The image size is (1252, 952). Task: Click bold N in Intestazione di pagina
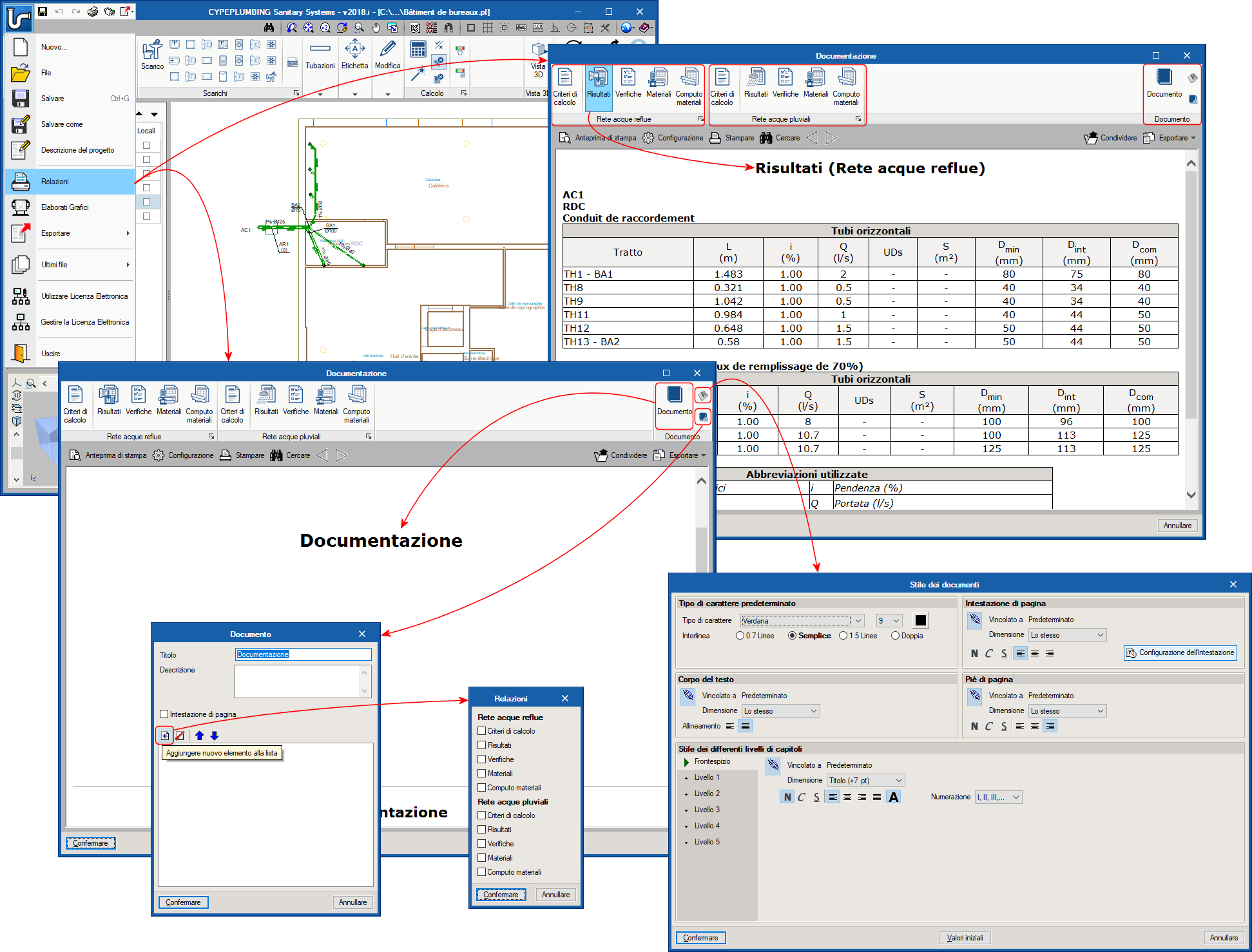(974, 653)
